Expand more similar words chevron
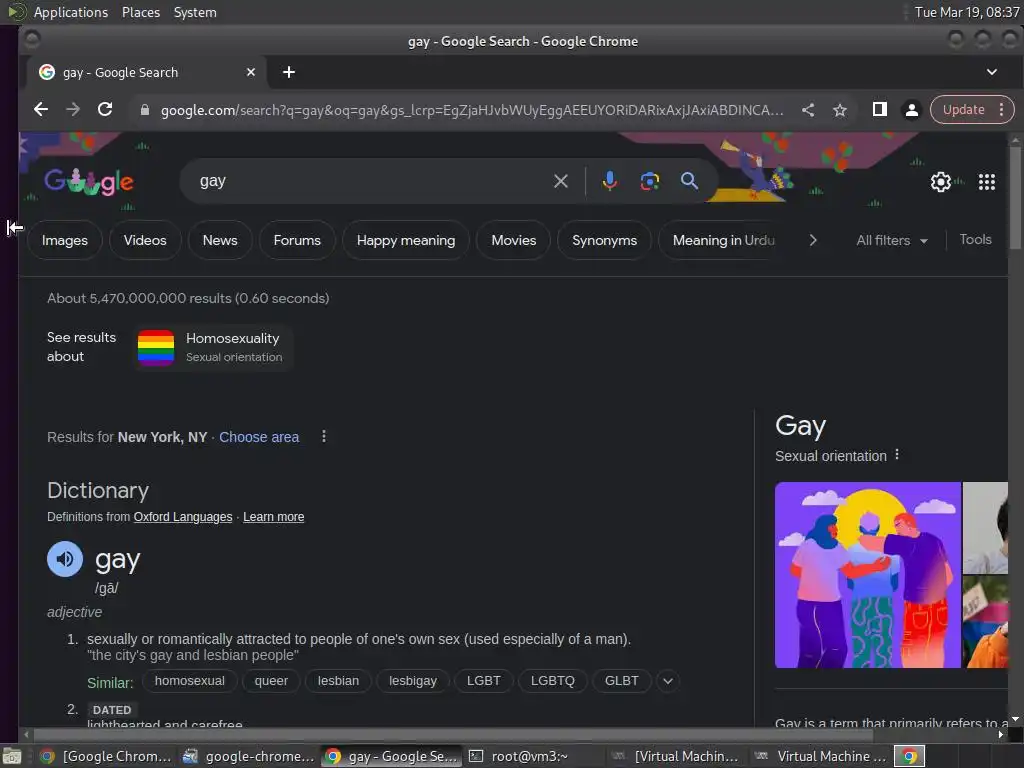Screen dimensions: 1024x768 [x=667, y=681]
